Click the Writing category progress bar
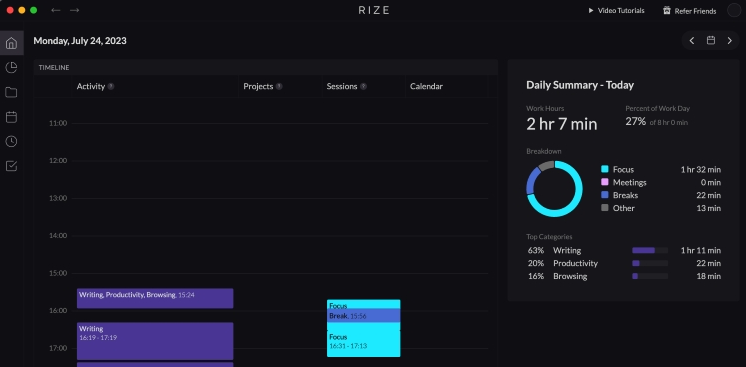This screenshot has height=367, width=746. click(x=650, y=250)
